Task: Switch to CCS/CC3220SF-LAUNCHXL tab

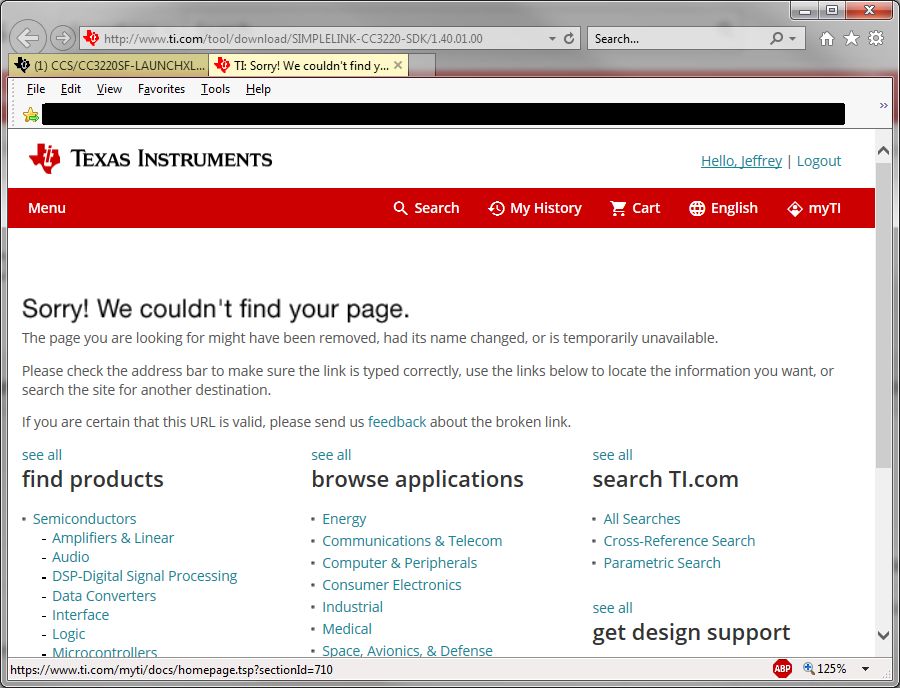Action: pos(110,65)
